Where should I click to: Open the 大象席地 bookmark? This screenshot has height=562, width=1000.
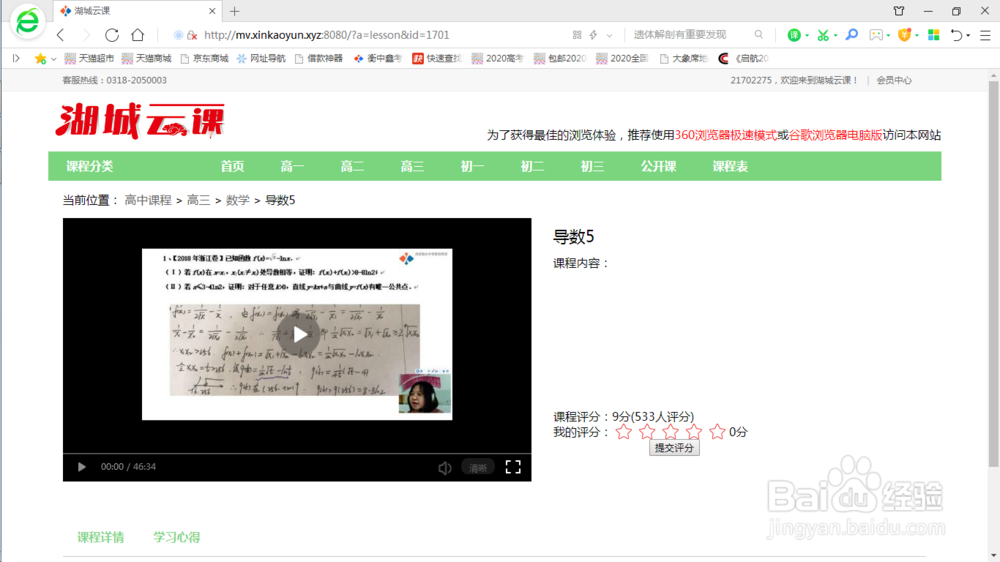683,58
